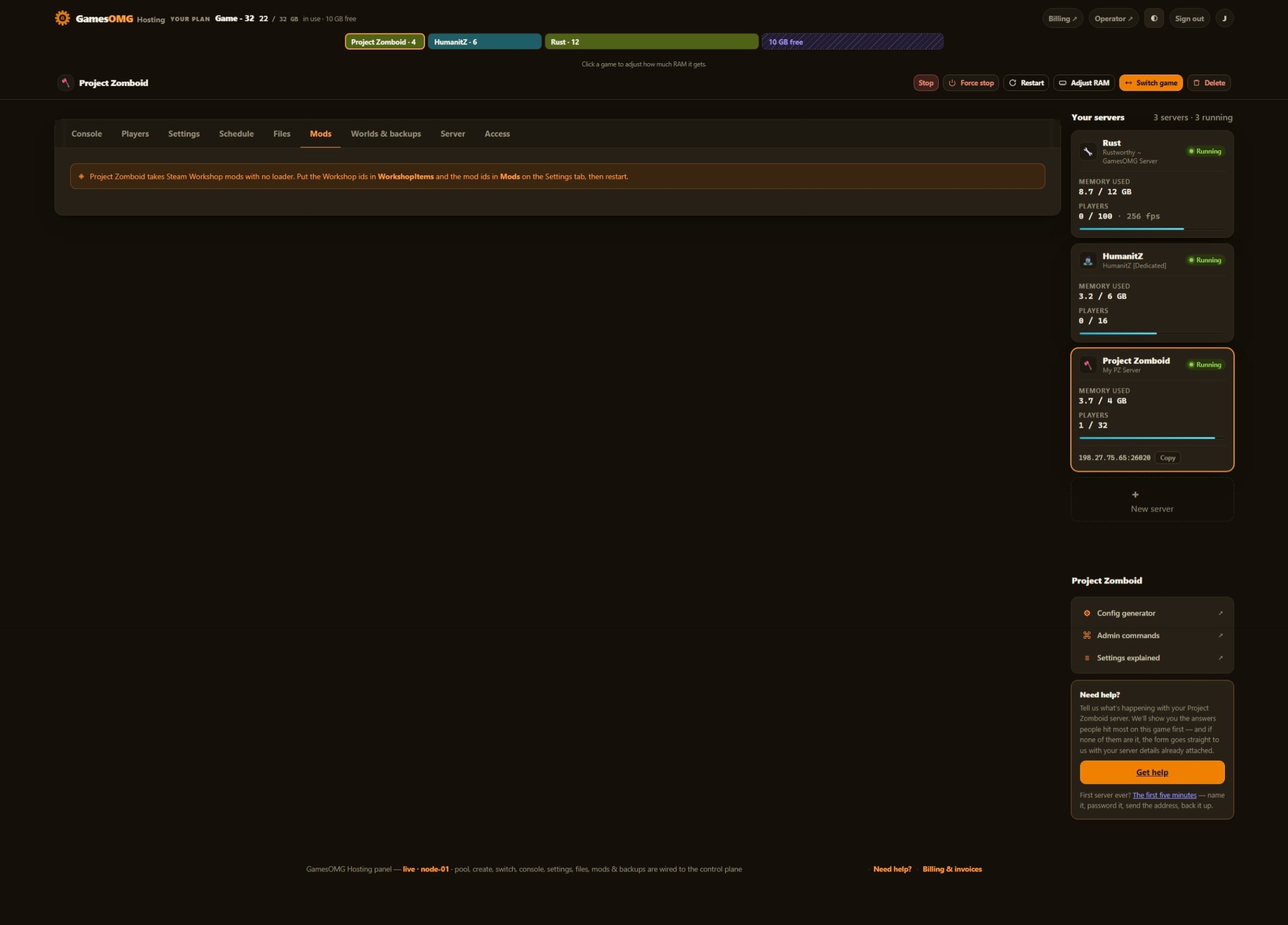Copy the server address with Copy button
The height and width of the screenshot is (925, 1288).
pos(1167,458)
